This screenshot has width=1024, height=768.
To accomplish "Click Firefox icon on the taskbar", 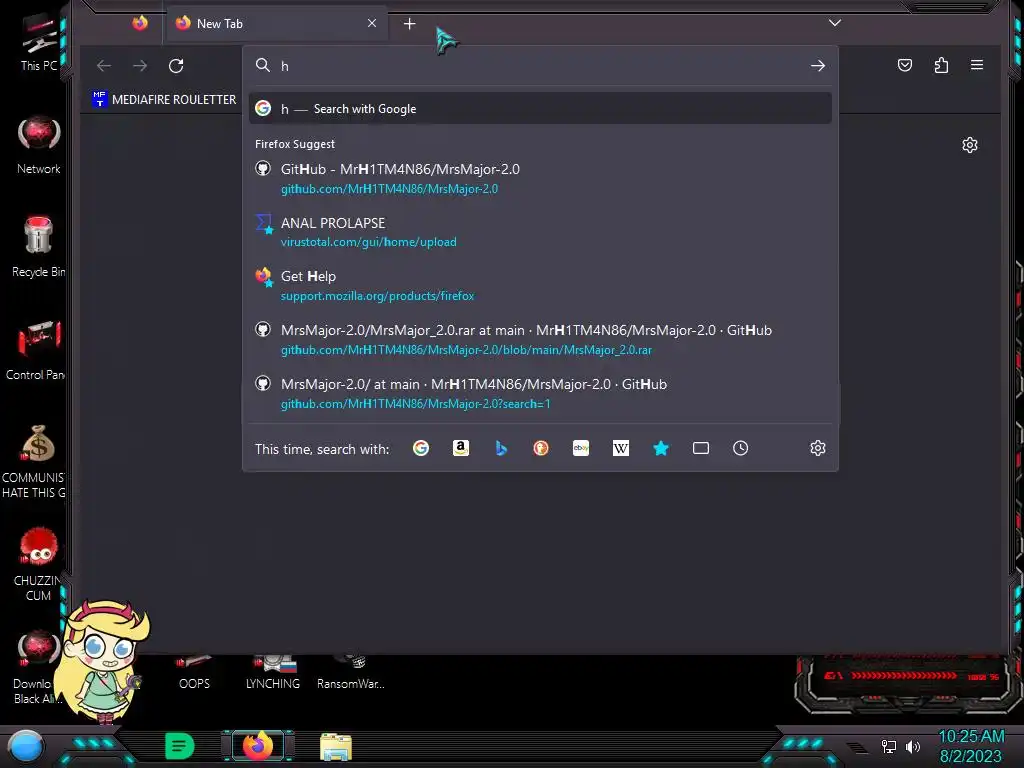I will click(257, 746).
